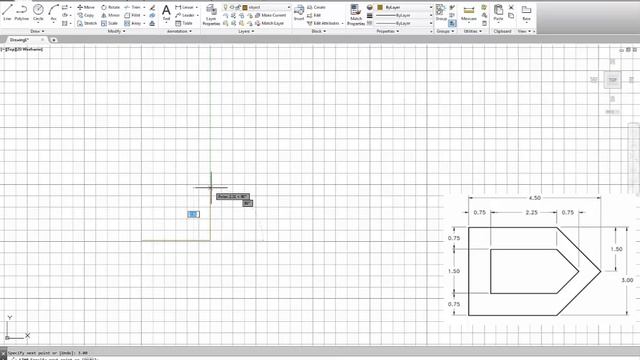Expand the Block panel
The image size is (640, 360).
coord(319,31)
